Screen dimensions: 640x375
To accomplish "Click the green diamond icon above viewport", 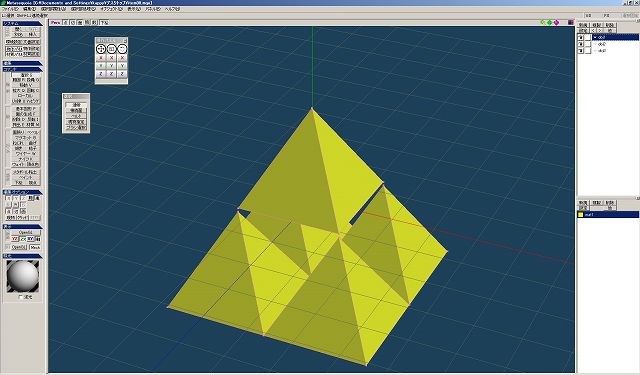I will pyautogui.click(x=549, y=22).
